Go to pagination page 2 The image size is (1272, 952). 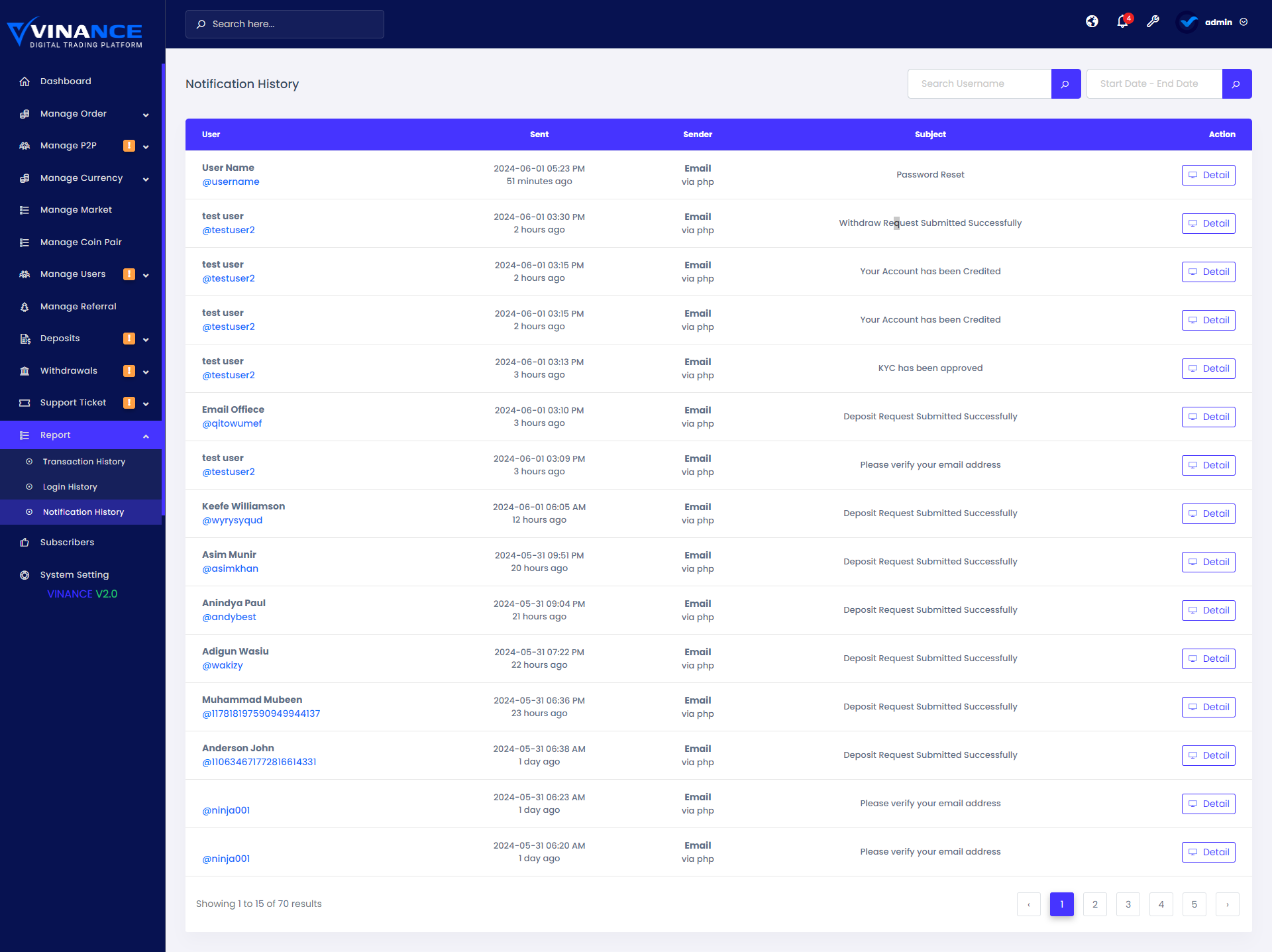point(1095,904)
